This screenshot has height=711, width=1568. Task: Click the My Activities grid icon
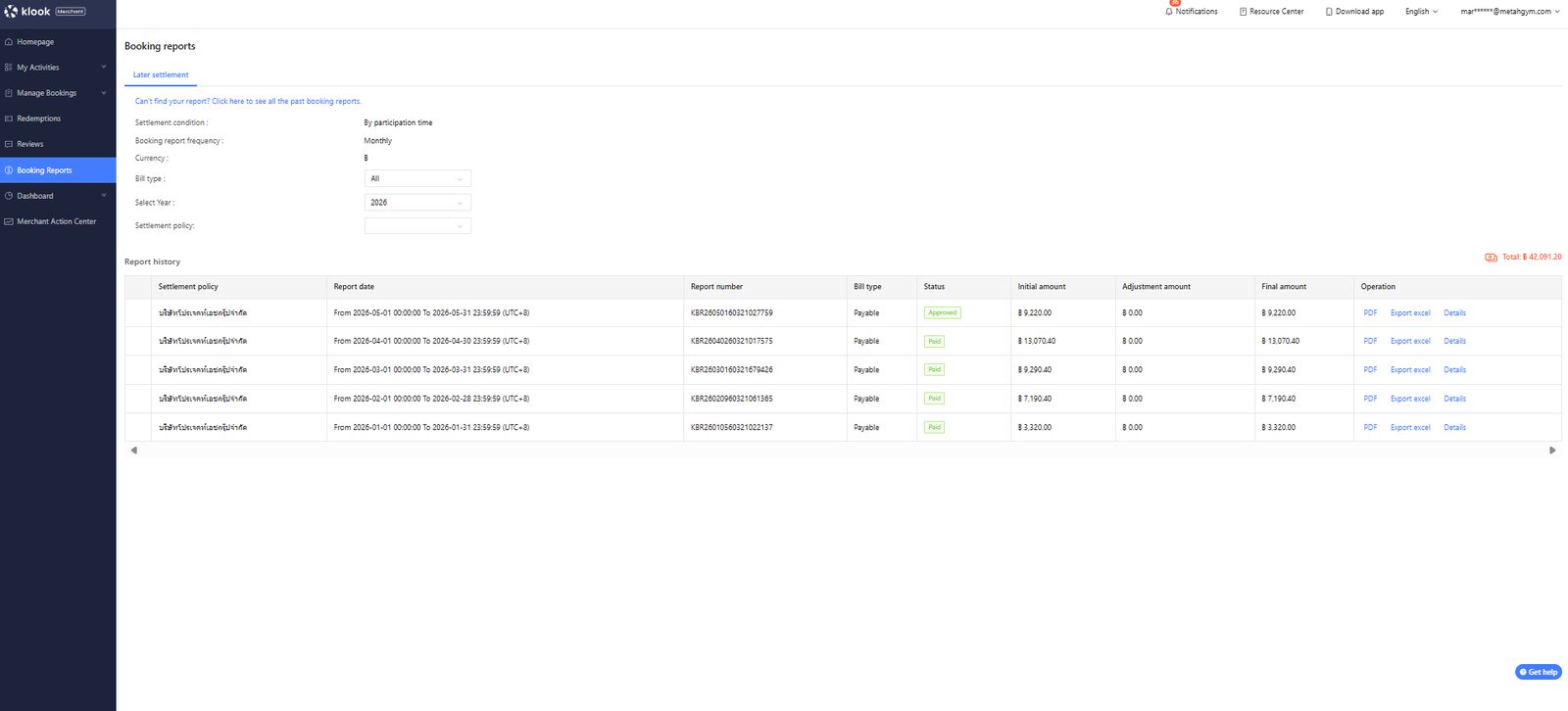pyautogui.click(x=9, y=68)
